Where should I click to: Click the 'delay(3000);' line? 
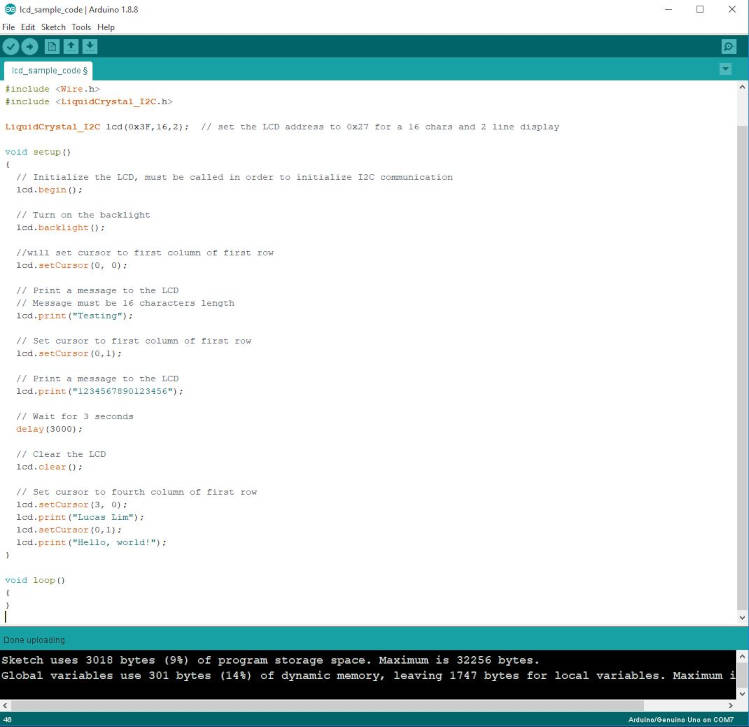[49, 429]
